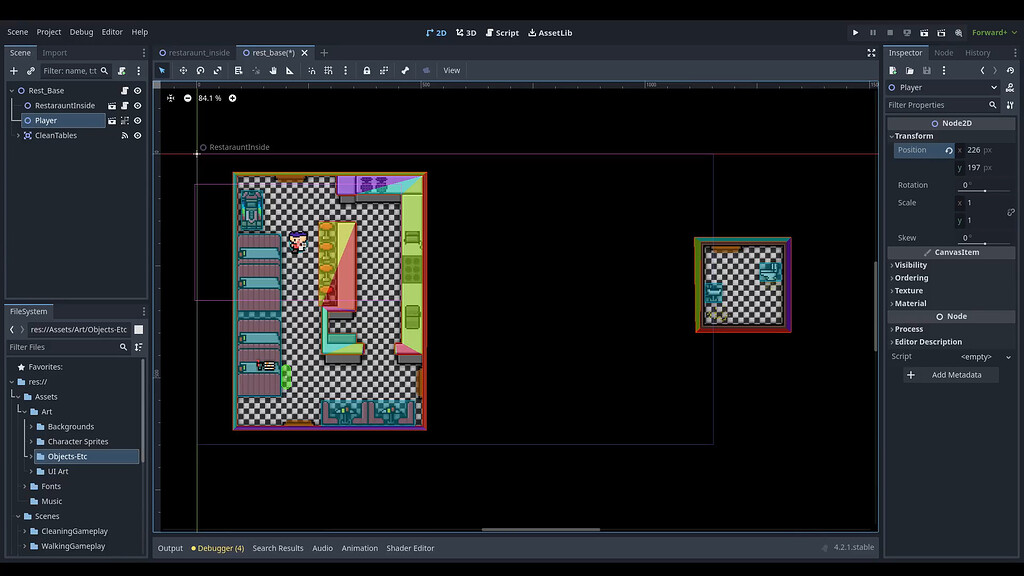Reset the Position property to default
The width and height of the screenshot is (1024, 576).
948,150
